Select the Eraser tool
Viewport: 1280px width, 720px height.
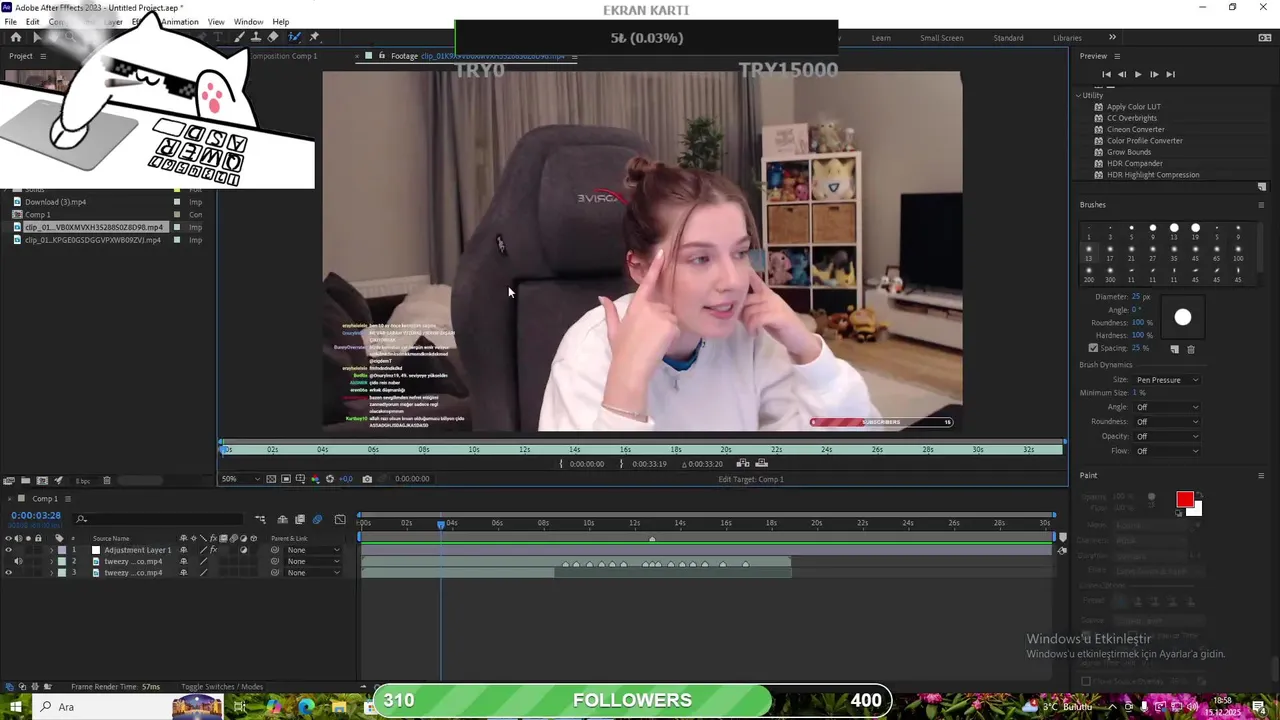[273, 37]
